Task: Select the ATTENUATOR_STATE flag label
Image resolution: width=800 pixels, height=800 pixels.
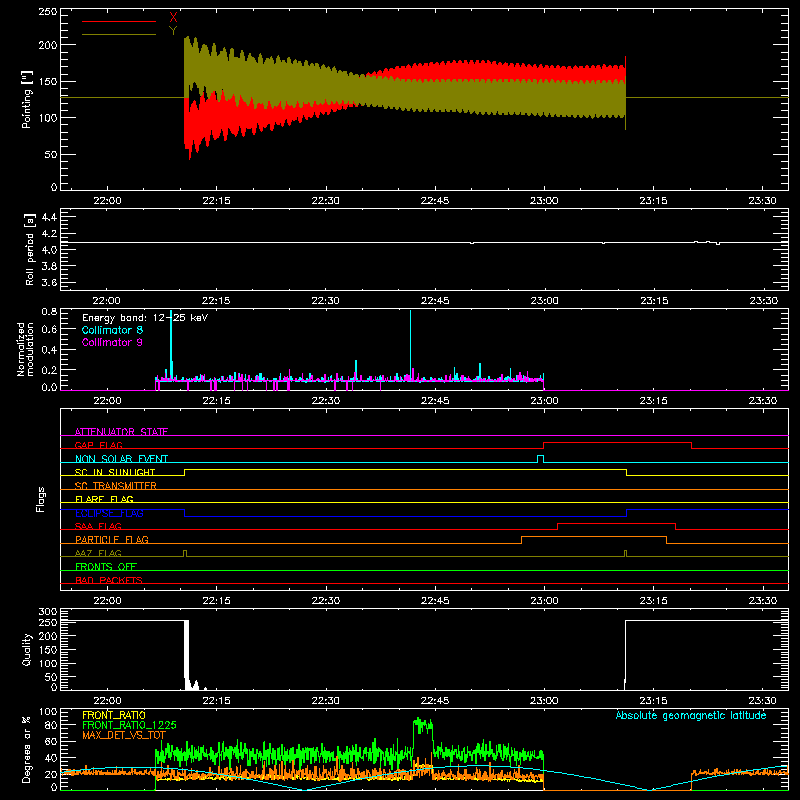Action: (x=121, y=432)
